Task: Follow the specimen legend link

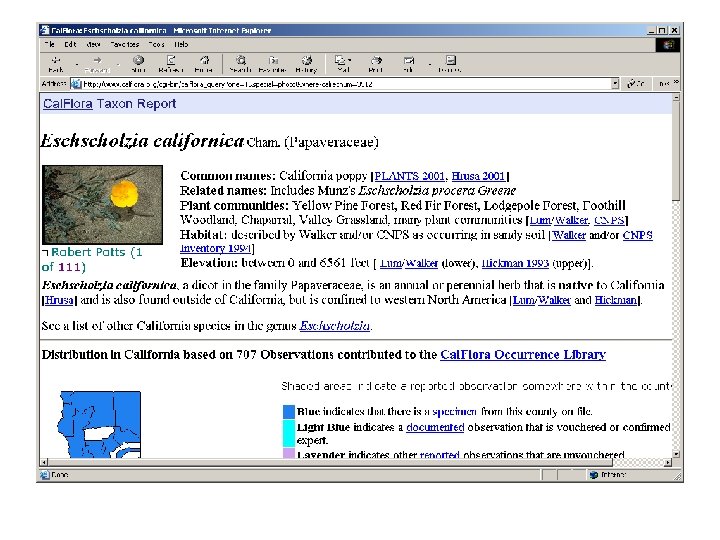Action: 454,411
